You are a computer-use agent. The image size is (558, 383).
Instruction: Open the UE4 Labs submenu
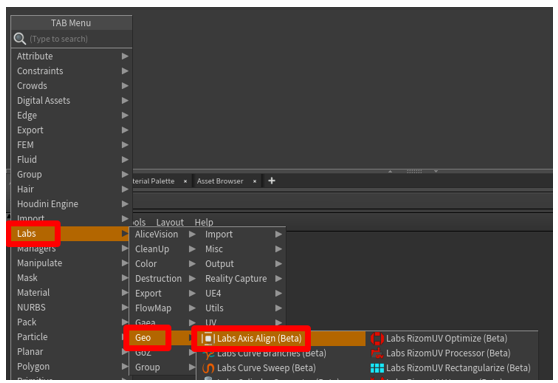tap(243, 293)
